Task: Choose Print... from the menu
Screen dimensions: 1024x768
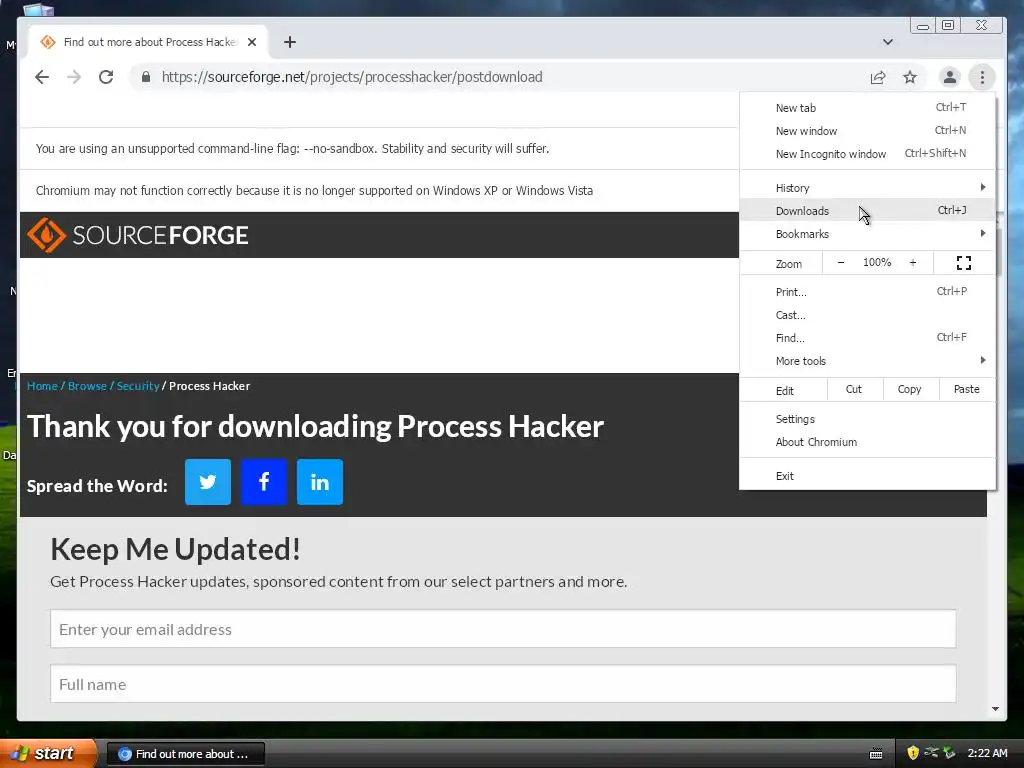Action: 867,292
